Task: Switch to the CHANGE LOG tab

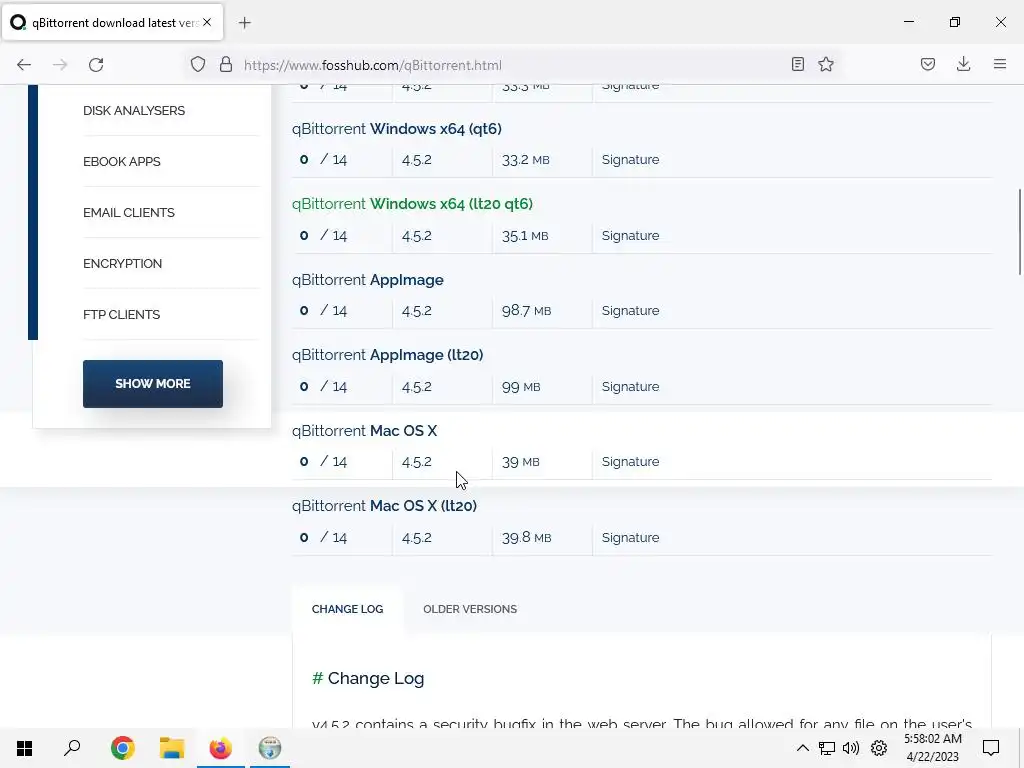Action: pos(347,609)
